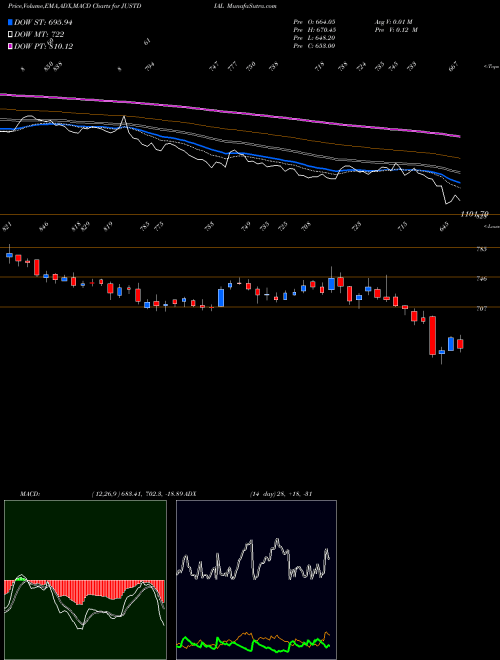The height and width of the screenshot is (660, 500).
Task: Click the 'Avg V: 0.01 M' volume text
Action: (395, 22)
